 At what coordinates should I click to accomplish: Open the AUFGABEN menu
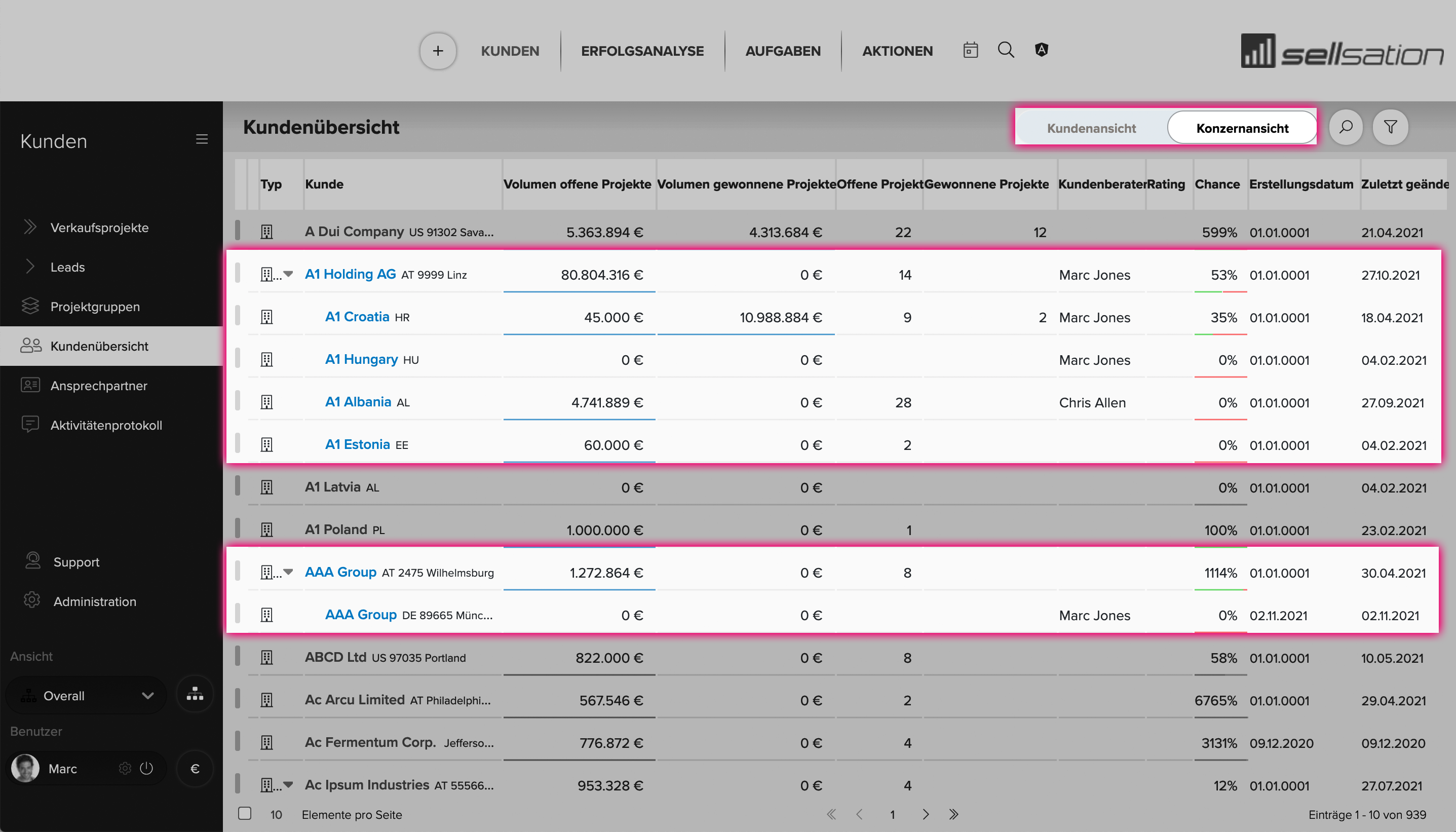point(783,51)
